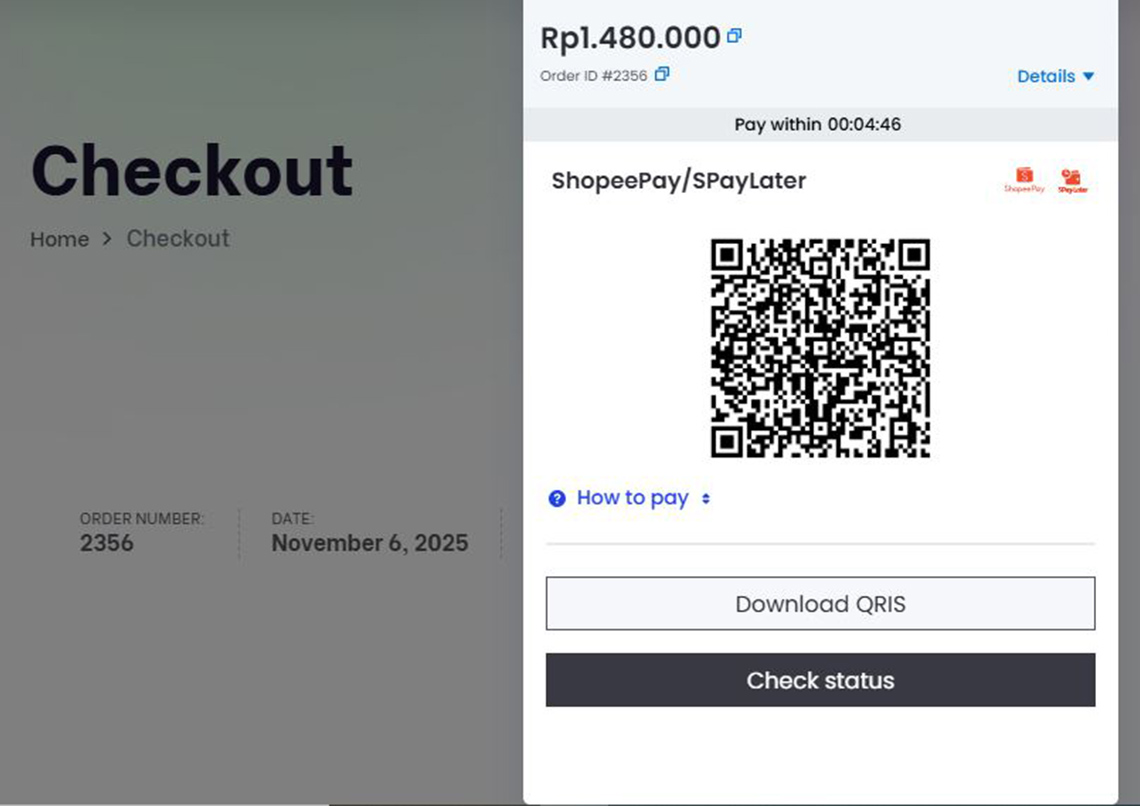Click the Download QRIS button
This screenshot has width=1140, height=806.
coord(820,604)
